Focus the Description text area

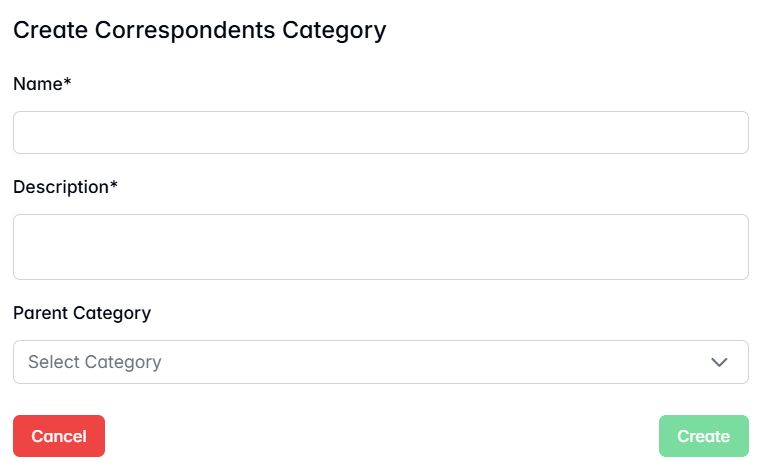tap(380, 247)
